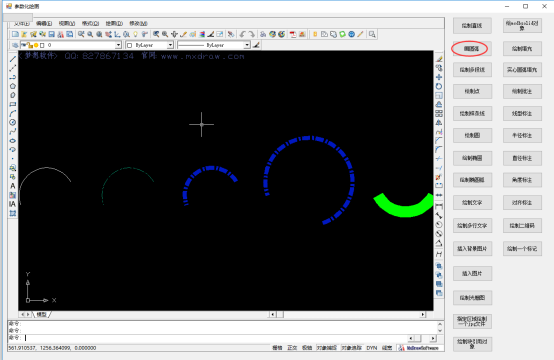Screen dimensions: 554x360
Task: Toggle 正交 ortho mode in status bar
Action: (292, 348)
